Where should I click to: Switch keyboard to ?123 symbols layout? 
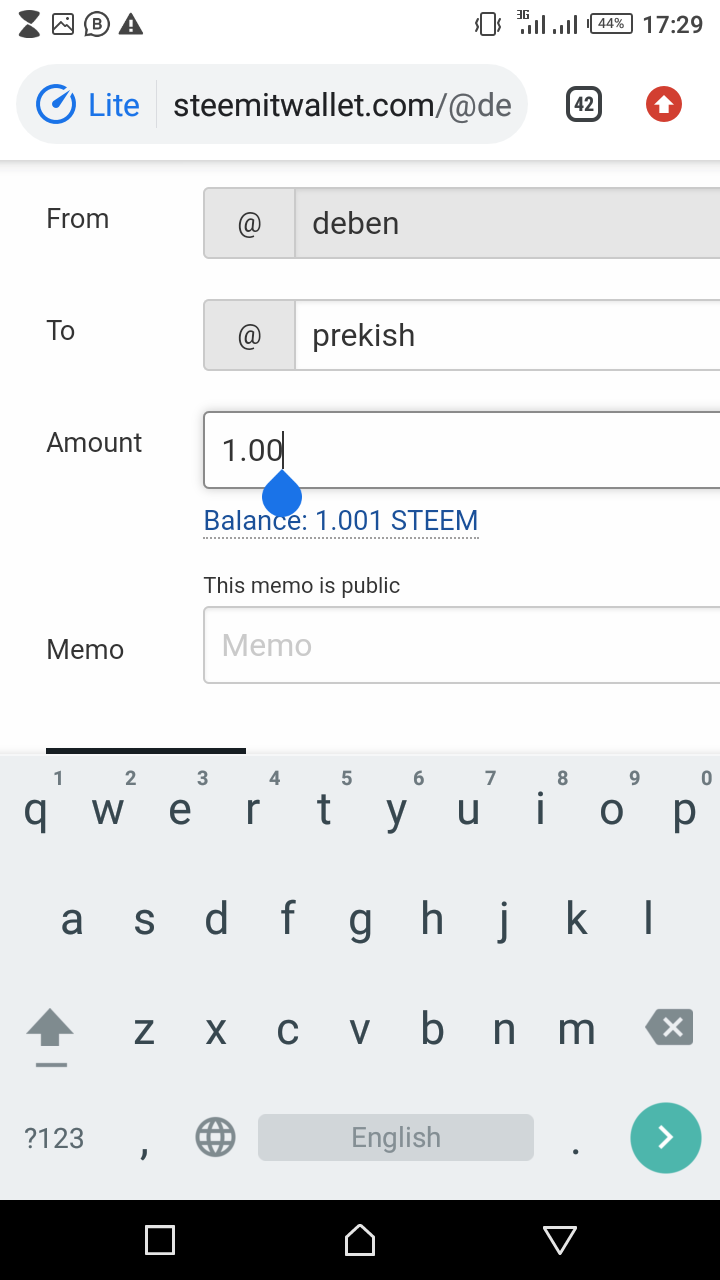point(54,1138)
